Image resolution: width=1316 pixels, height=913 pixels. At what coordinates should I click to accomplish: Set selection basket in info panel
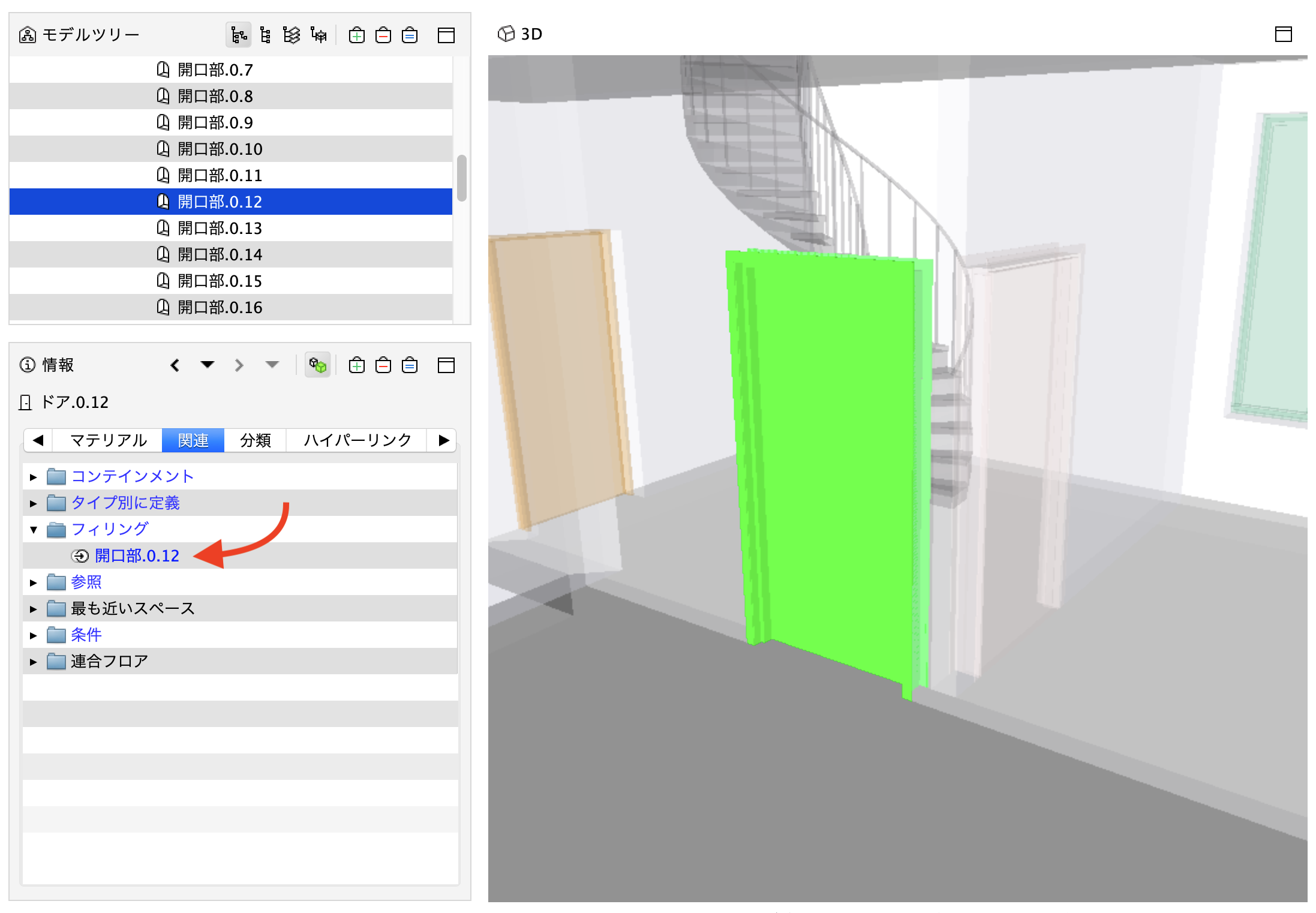click(x=410, y=365)
